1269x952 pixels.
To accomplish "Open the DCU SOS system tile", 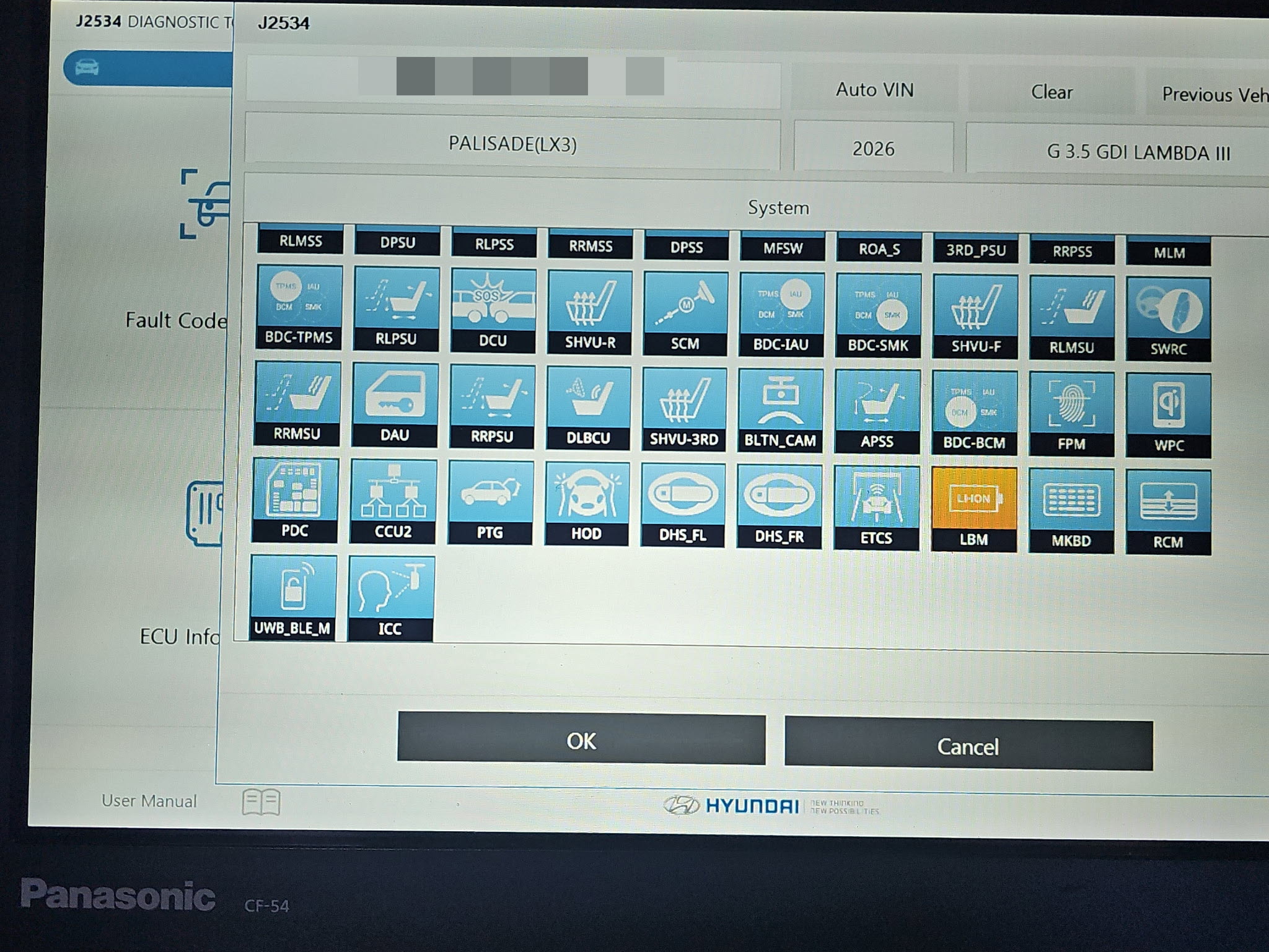I will point(493,311).
